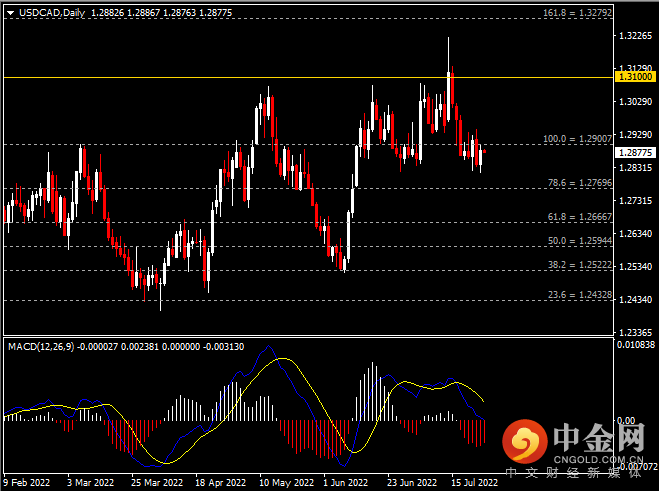Open the chart menu triangle beside USDCAD,Daily
This screenshot has width=659, height=491.
coord(11,13)
